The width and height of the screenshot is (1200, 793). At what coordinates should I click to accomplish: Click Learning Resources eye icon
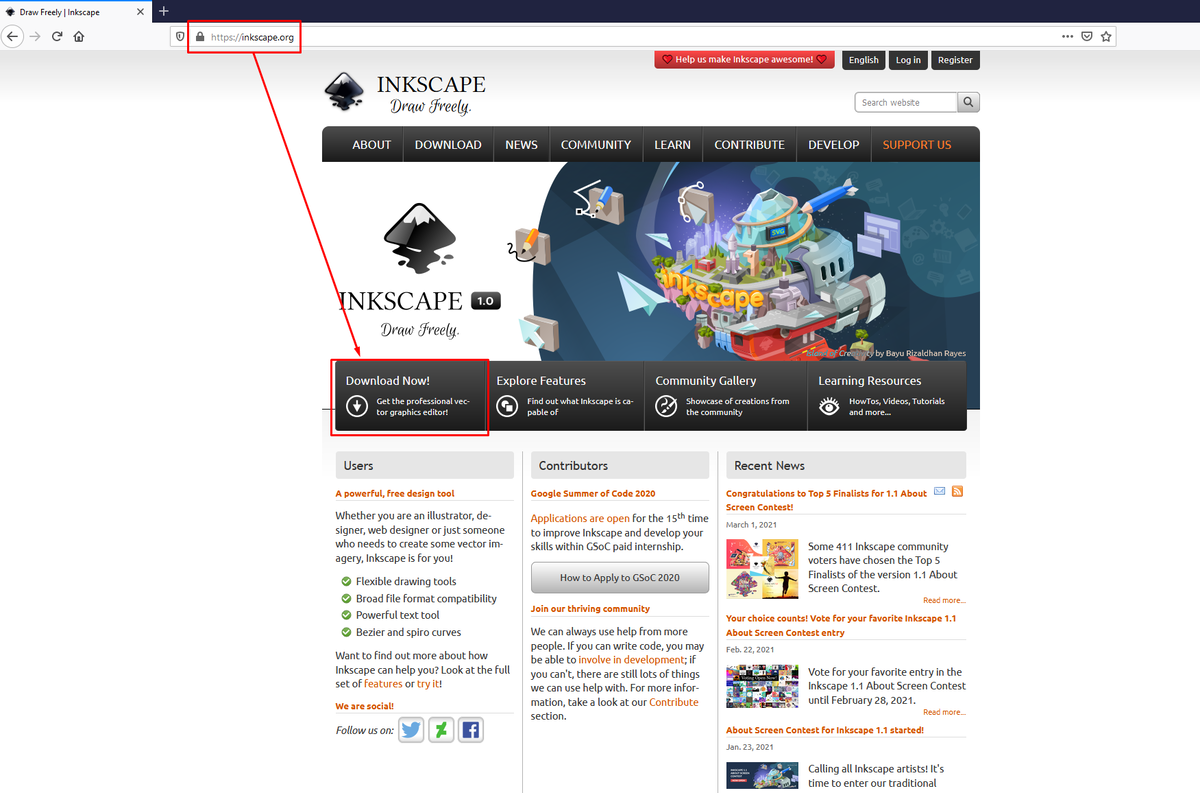pos(829,406)
